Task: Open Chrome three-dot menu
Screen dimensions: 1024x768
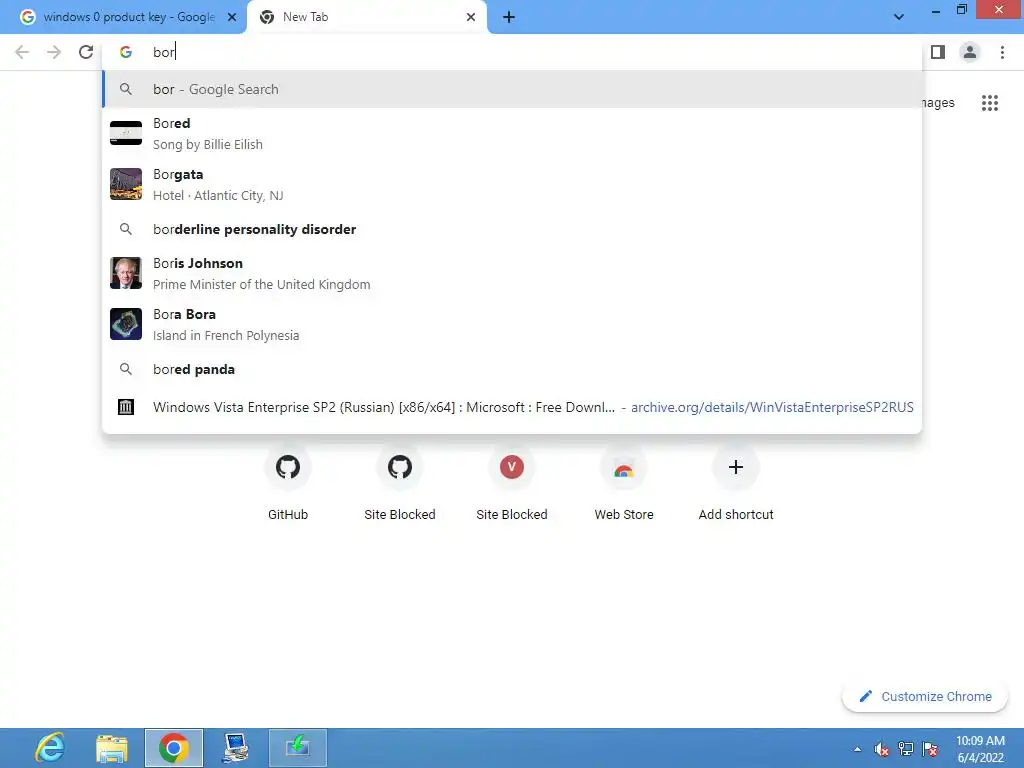Action: (x=1002, y=52)
